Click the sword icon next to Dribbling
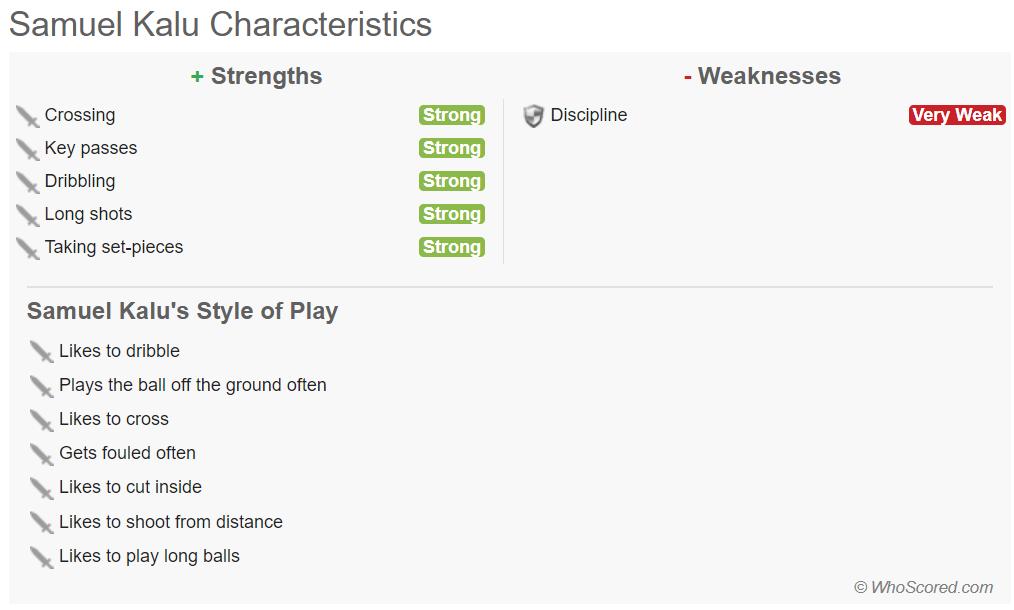Screen dimensions: 1014x610 pyautogui.click(x=27, y=182)
